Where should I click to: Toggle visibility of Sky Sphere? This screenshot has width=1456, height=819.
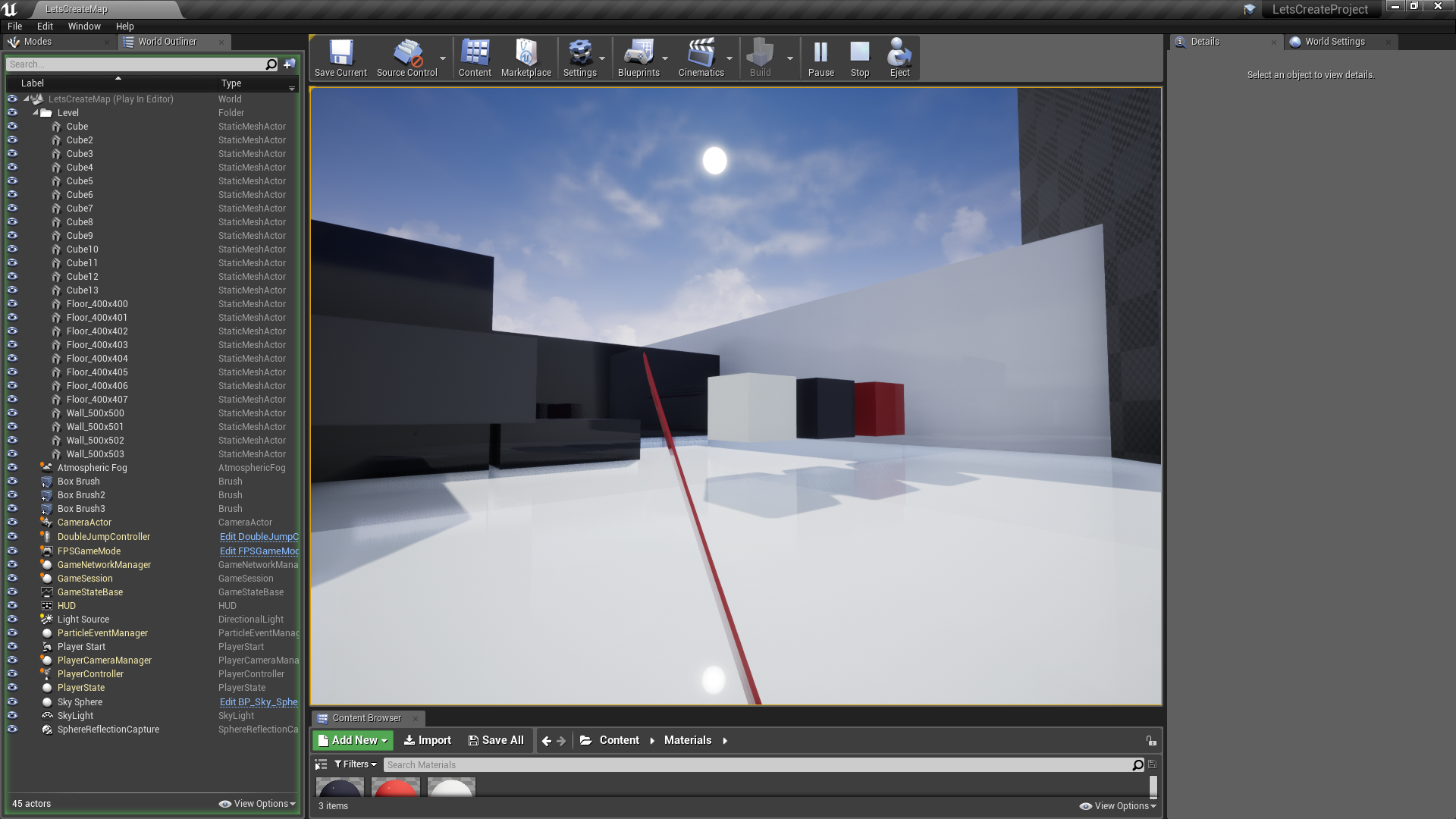12,702
